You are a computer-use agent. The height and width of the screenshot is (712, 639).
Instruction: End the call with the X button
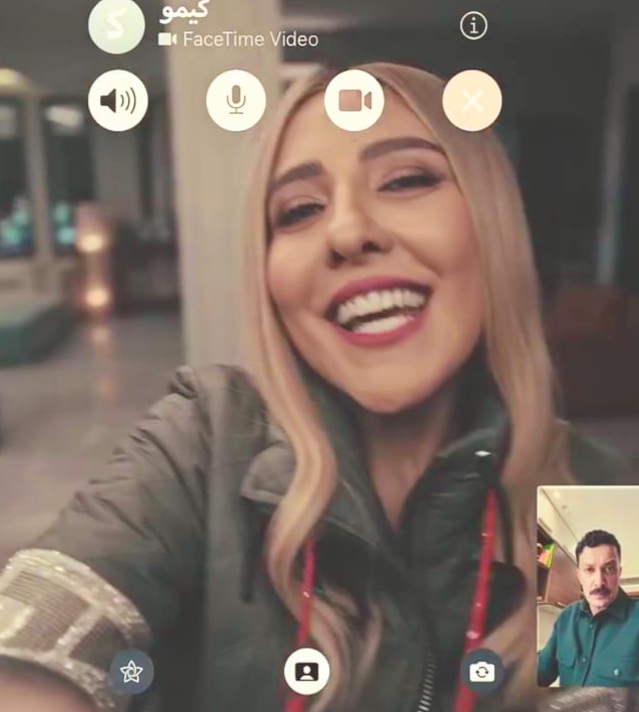coord(472,101)
